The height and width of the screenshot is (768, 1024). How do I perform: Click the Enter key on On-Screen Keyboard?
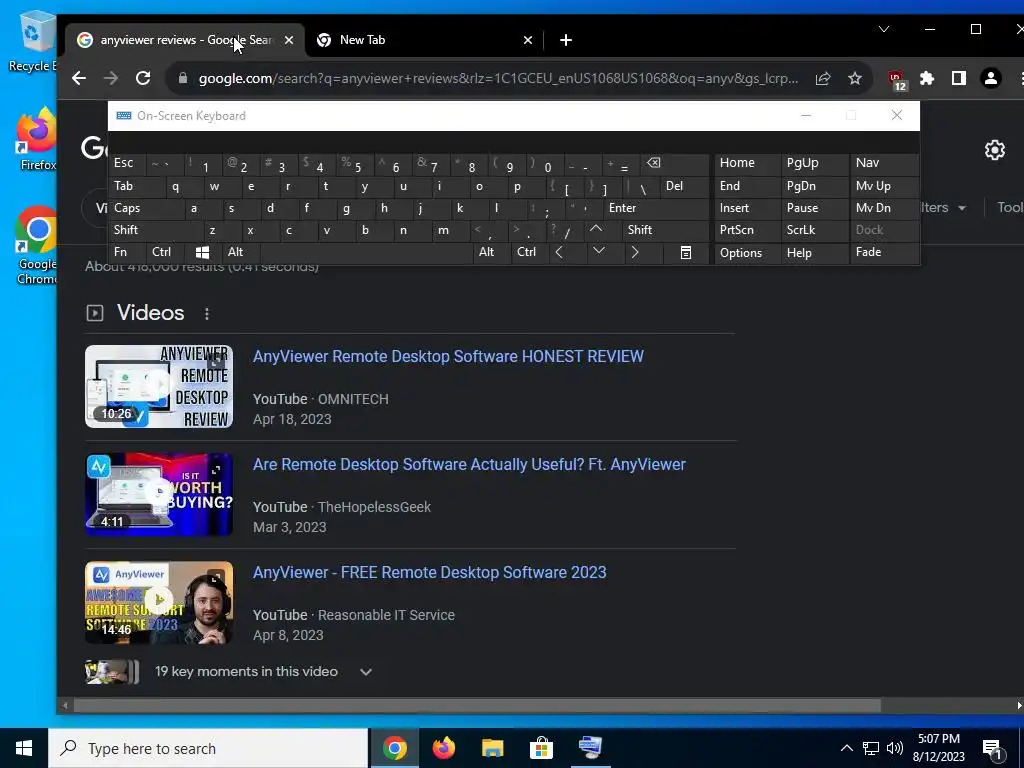click(656, 208)
